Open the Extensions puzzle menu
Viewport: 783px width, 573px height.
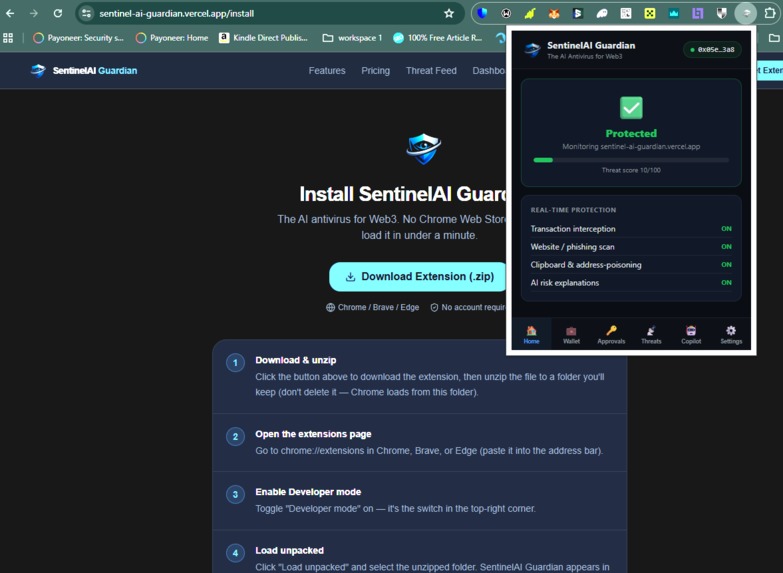click(x=770, y=13)
